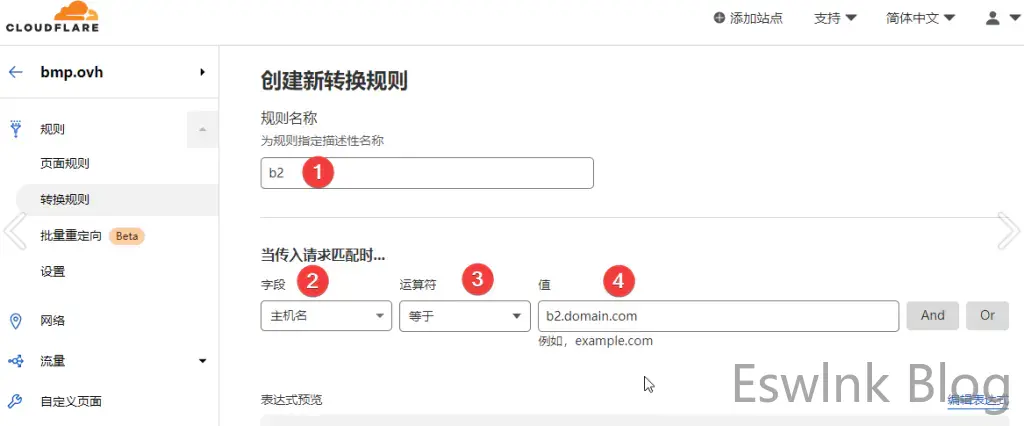Expand the 流量 sidebar section arrow

pos(202,361)
